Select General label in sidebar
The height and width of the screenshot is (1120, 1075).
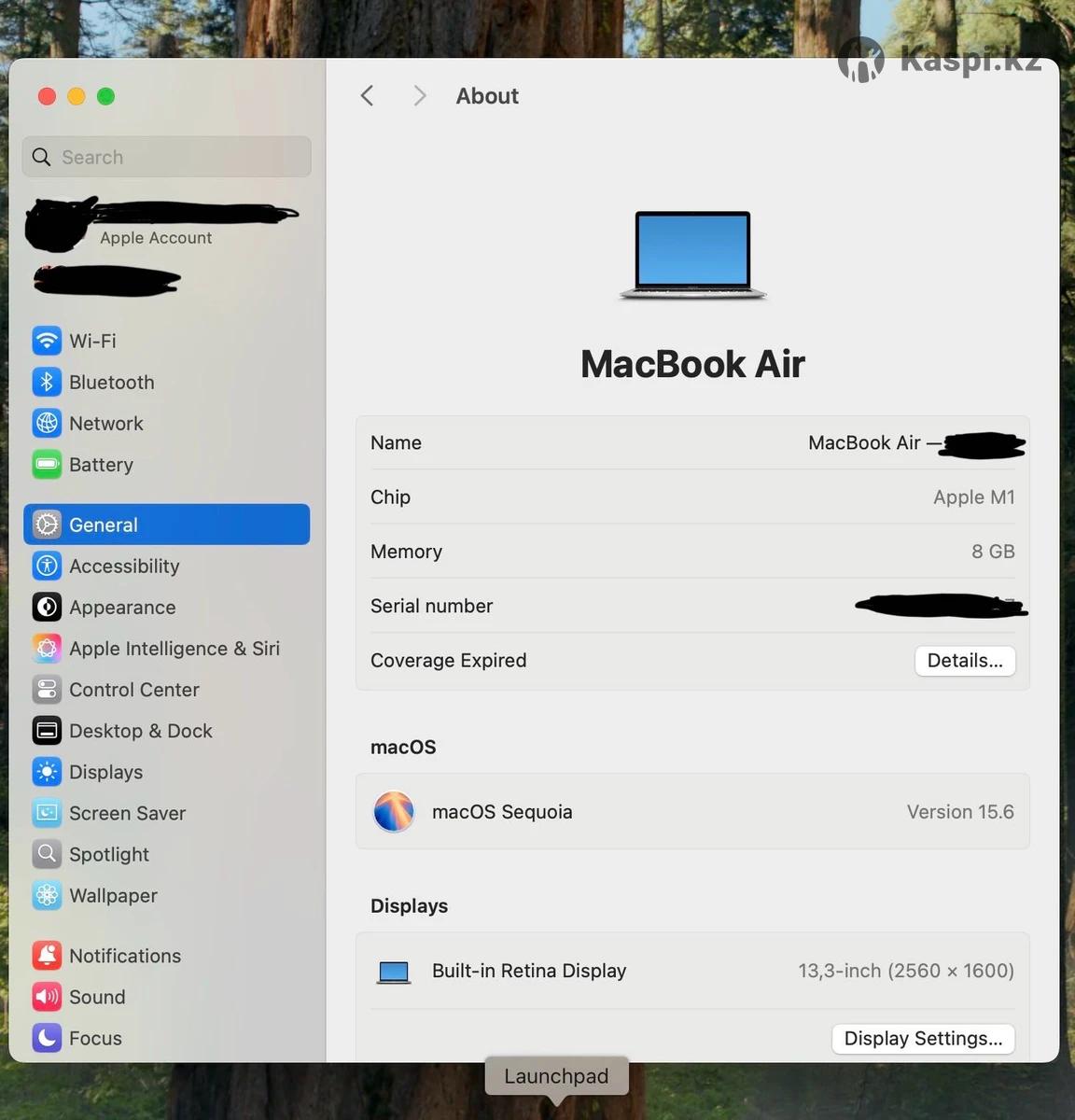pos(104,525)
